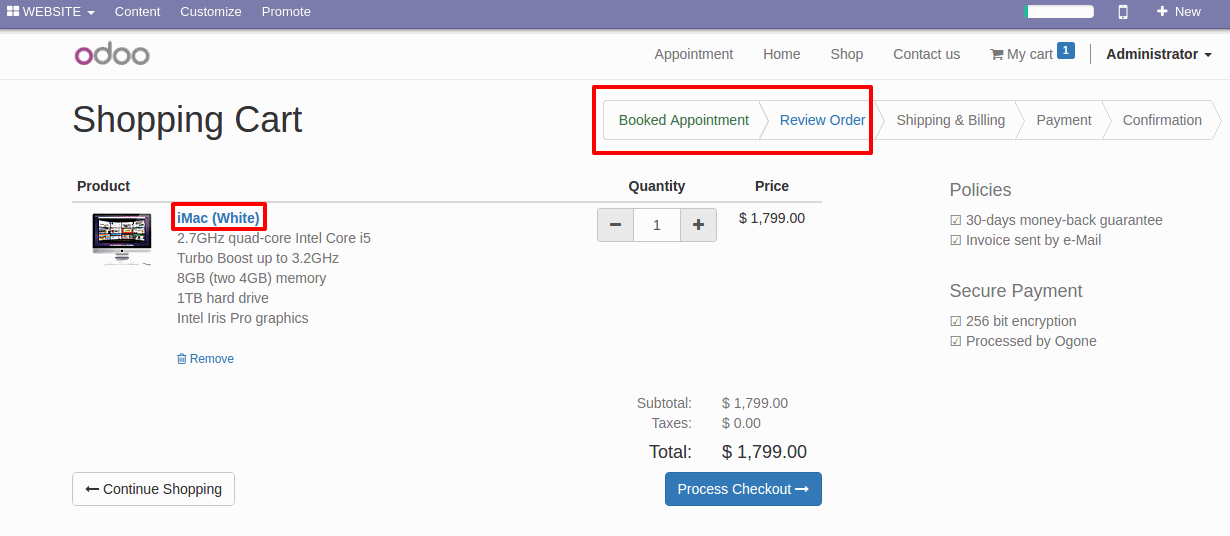
Task: Click the Policies heading
Action: [980, 190]
